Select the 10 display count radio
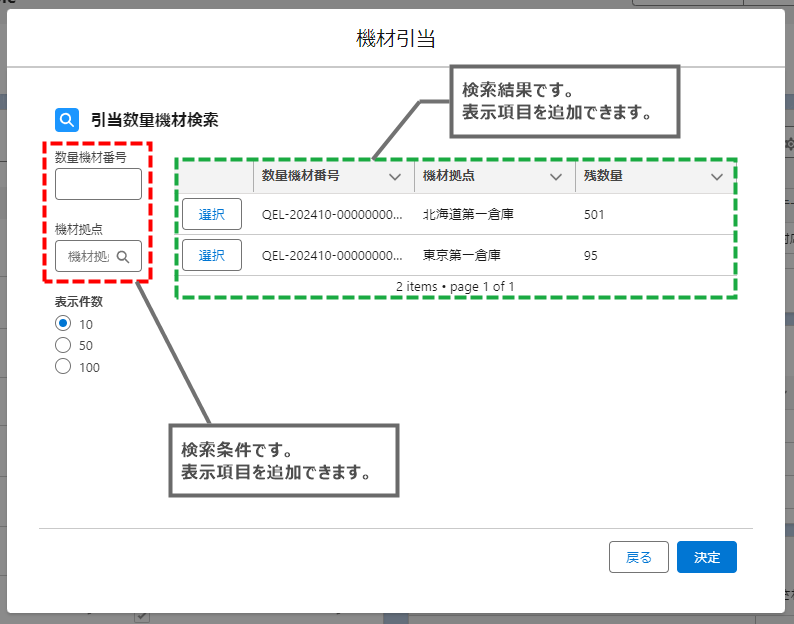794x624 pixels. [x=63, y=323]
